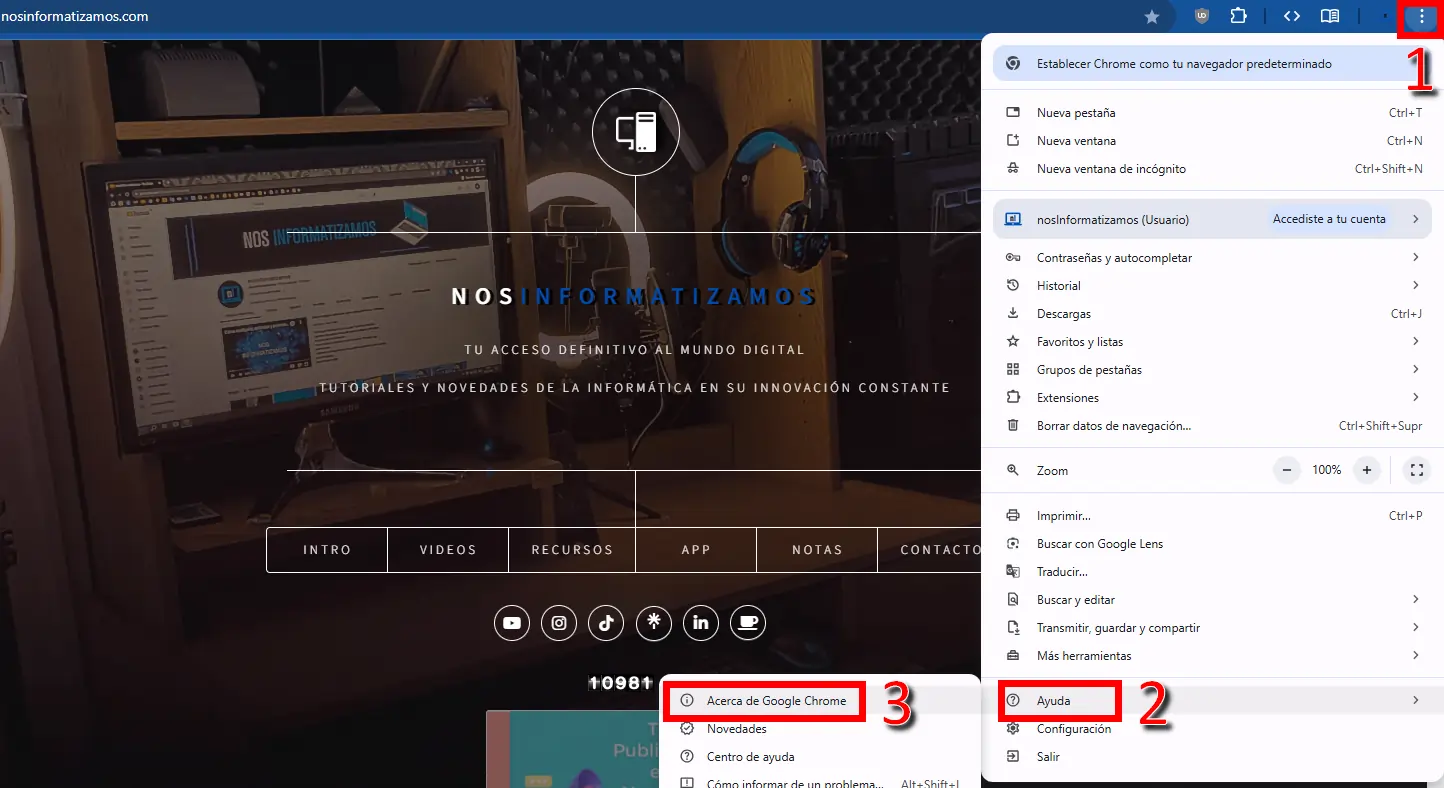
Task: Click the Traducir translate icon
Action: [1013, 572]
